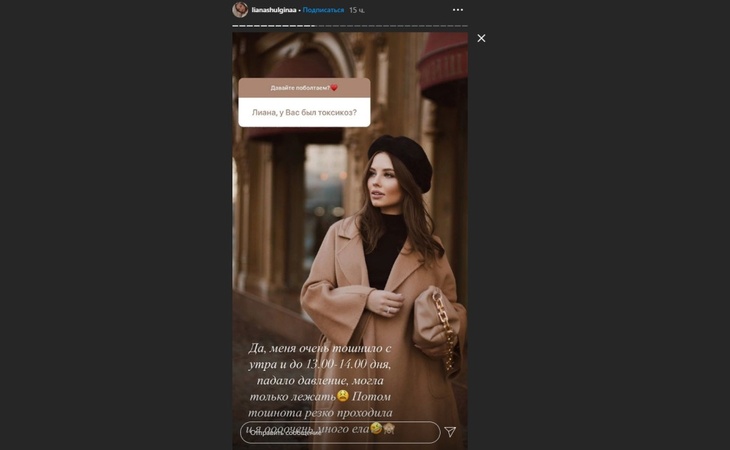The width and height of the screenshot is (730, 450).
Task: Click the woozy face emoji near bottom
Action: pyautogui.click(x=376, y=428)
